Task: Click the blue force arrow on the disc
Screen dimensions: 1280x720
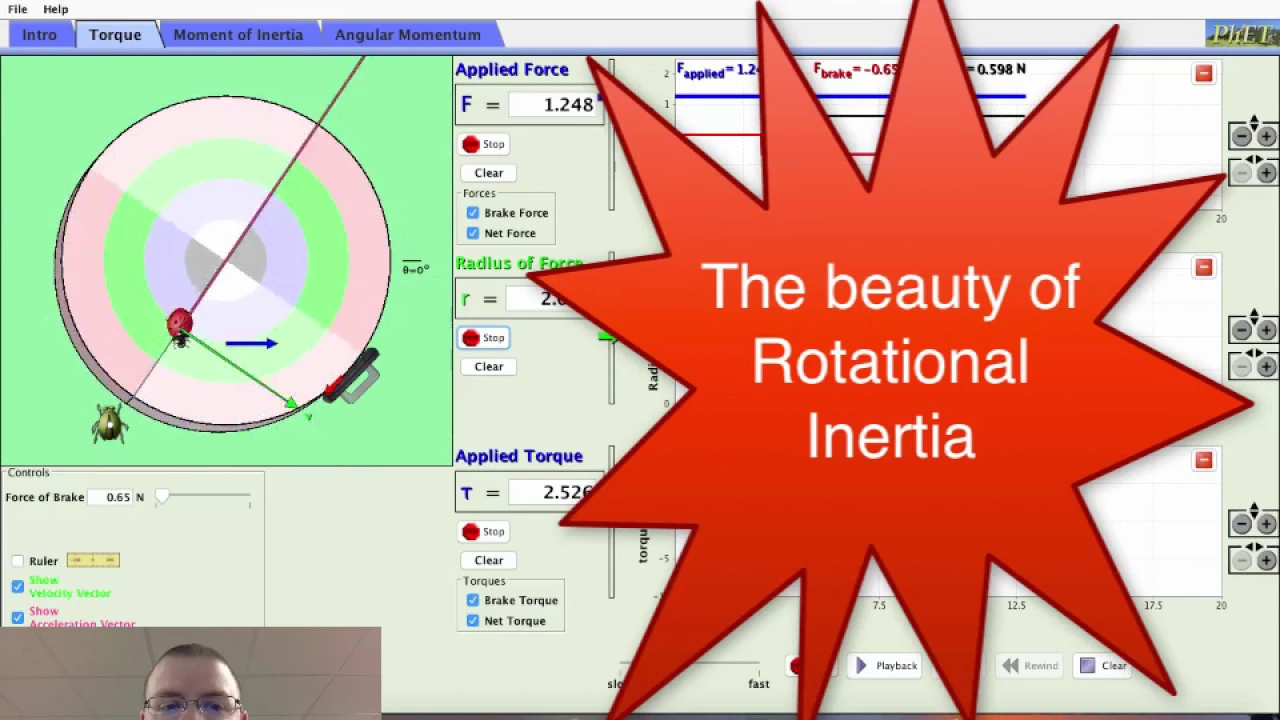Action: coord(251,344)
